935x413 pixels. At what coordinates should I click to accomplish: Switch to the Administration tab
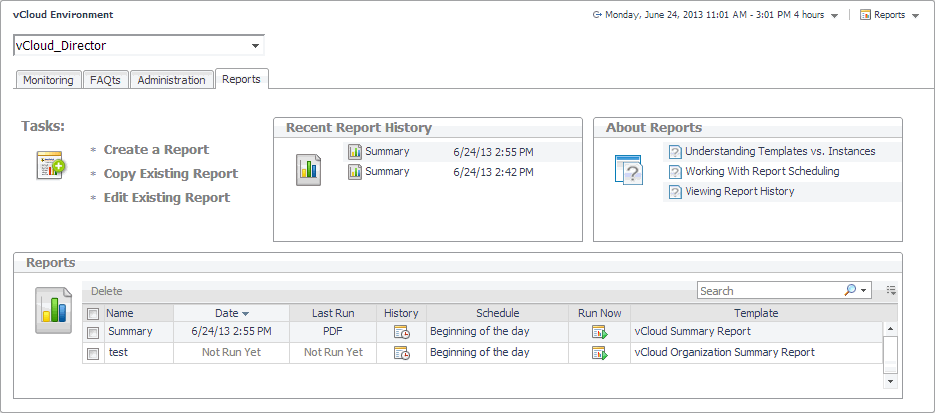click(x=171, y=80)
